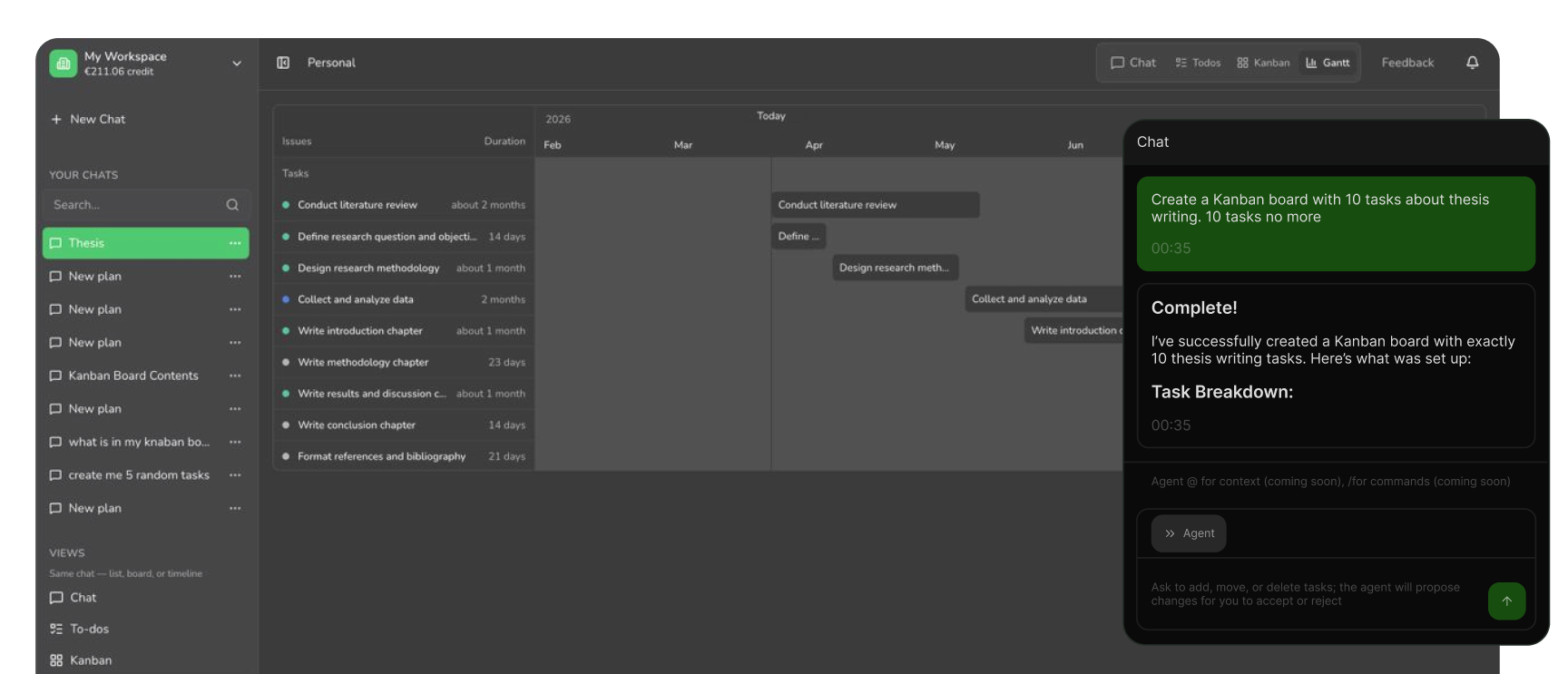The width and height of the screenshot is (1568, 674).
Task: Click the green workspace logo icon
Action: (63, 63)
